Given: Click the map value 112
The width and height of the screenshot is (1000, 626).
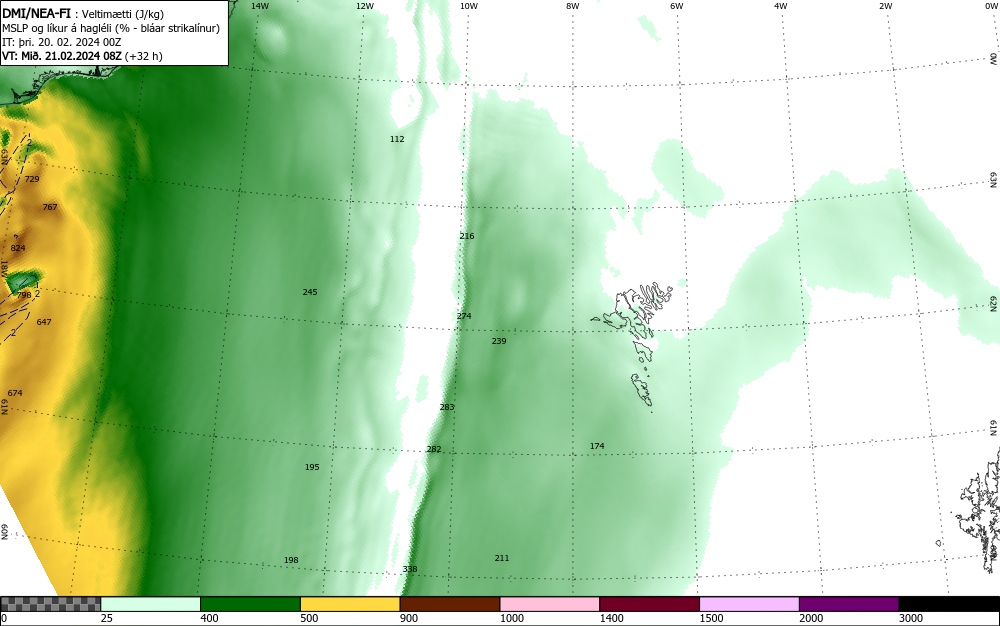Looking at the screenshot, I should (x=397, y=139).
